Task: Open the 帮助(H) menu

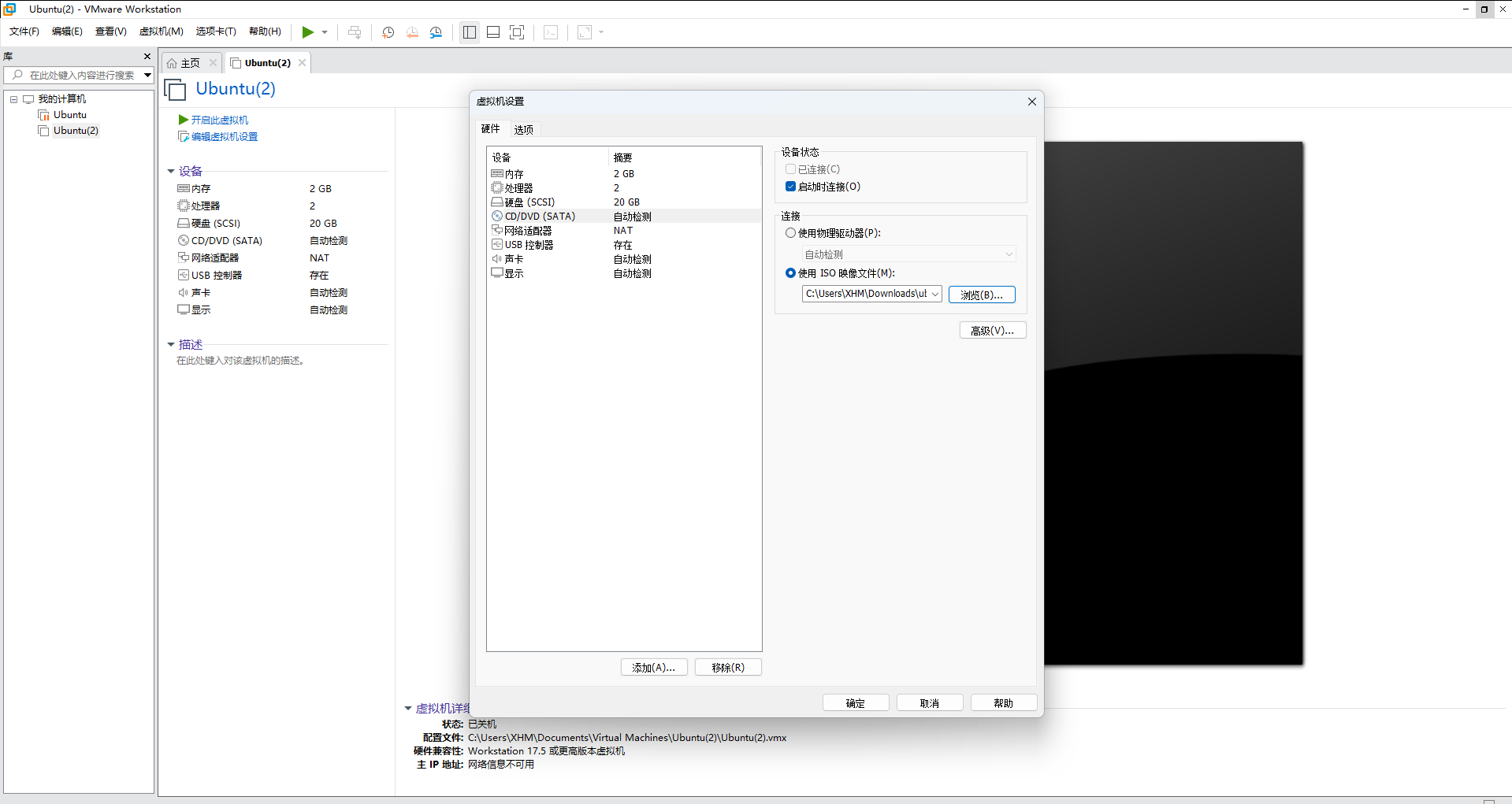Action: coord(265,31)
